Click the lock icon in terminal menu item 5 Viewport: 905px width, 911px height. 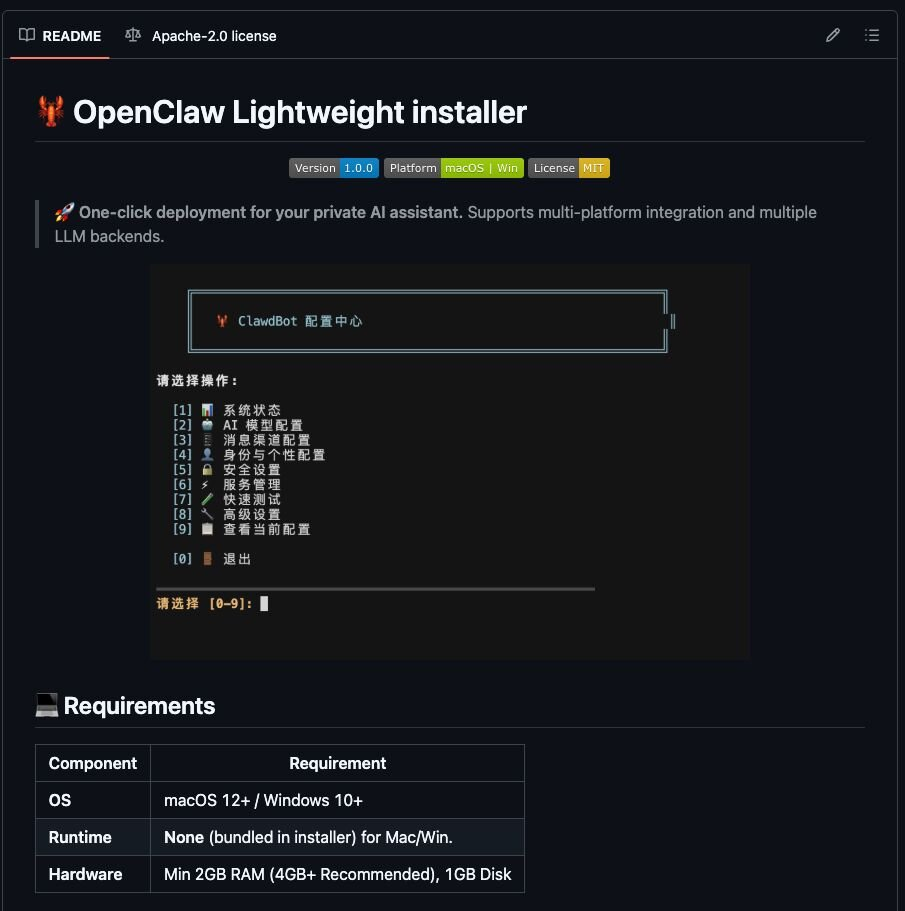click(207, 470)
